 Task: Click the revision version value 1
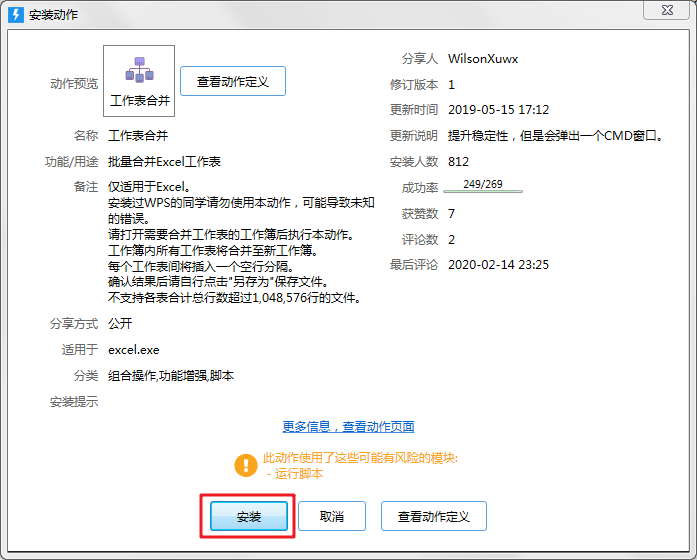click(x=452, y=84)
